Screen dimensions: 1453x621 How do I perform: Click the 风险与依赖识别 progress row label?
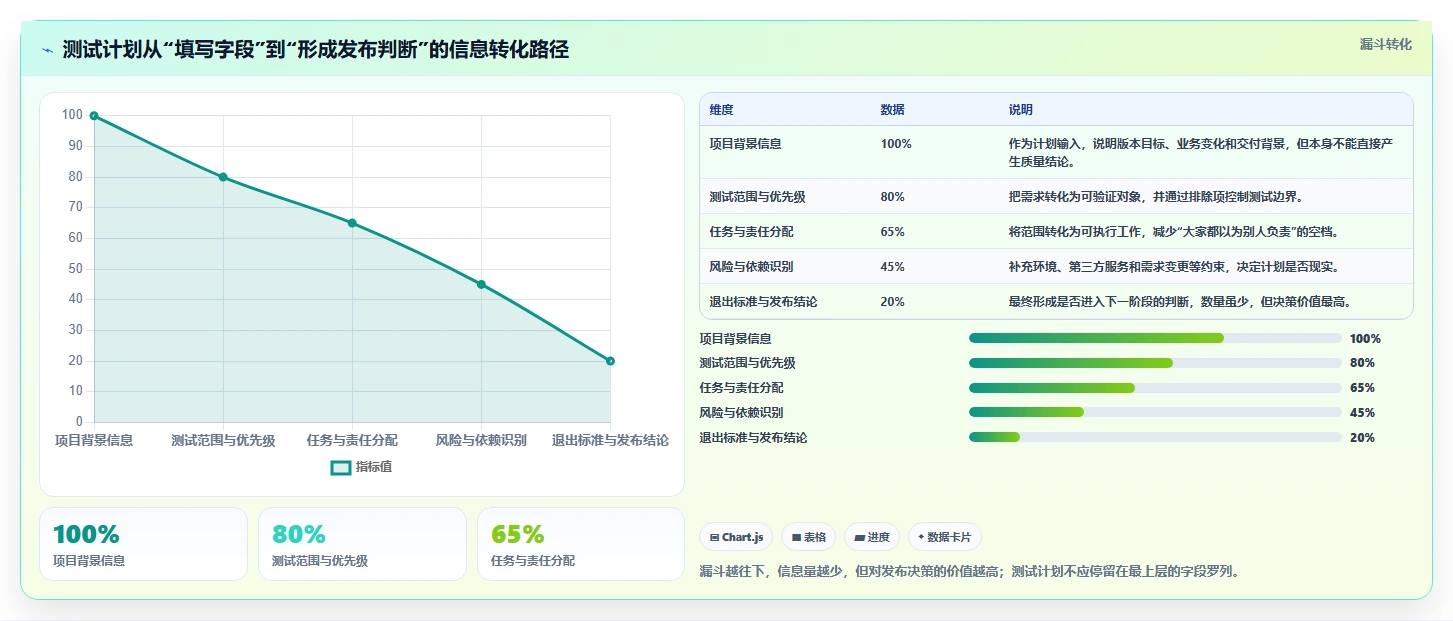[741, 413]
